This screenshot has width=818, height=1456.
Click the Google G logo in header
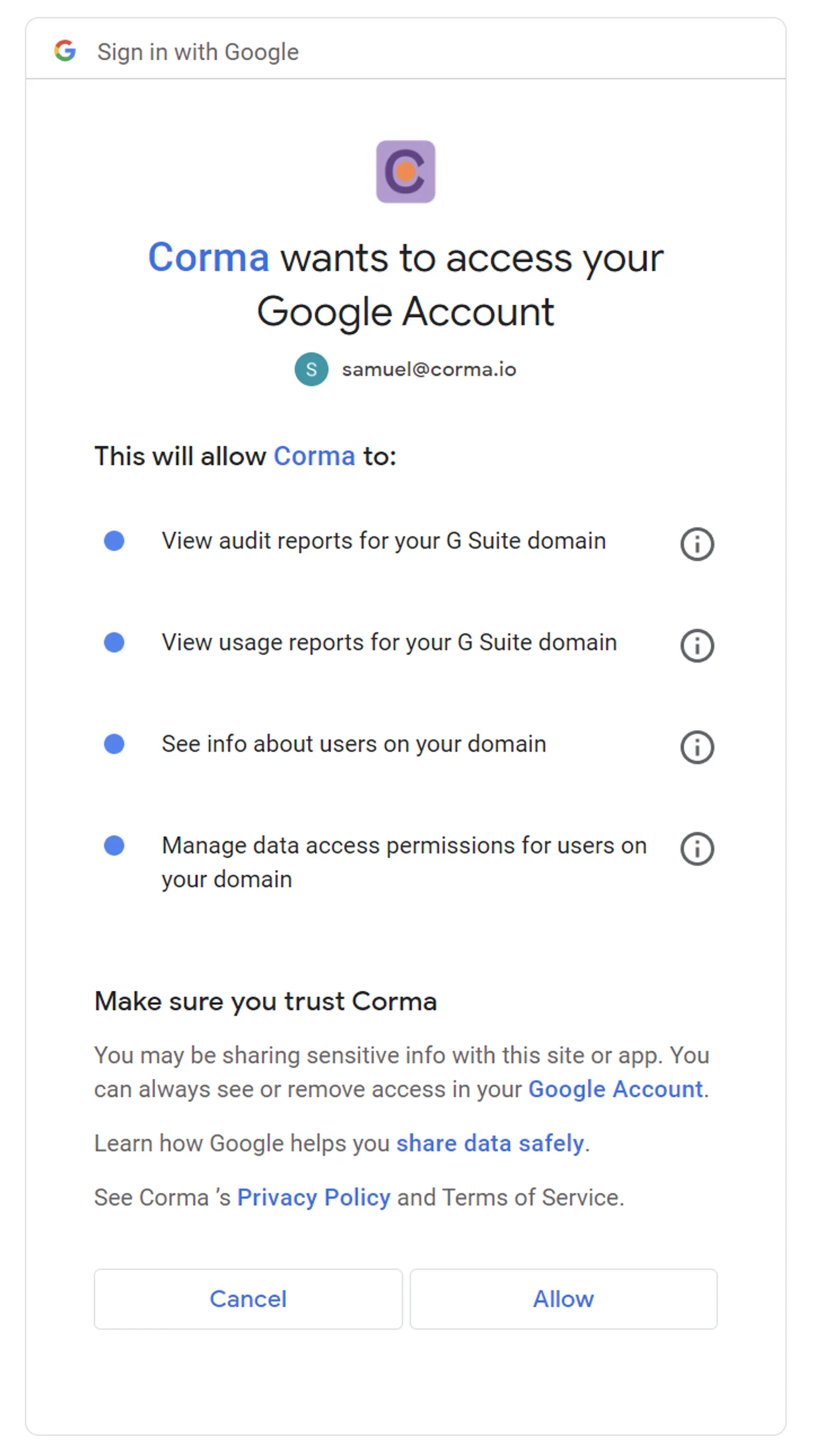65,51
